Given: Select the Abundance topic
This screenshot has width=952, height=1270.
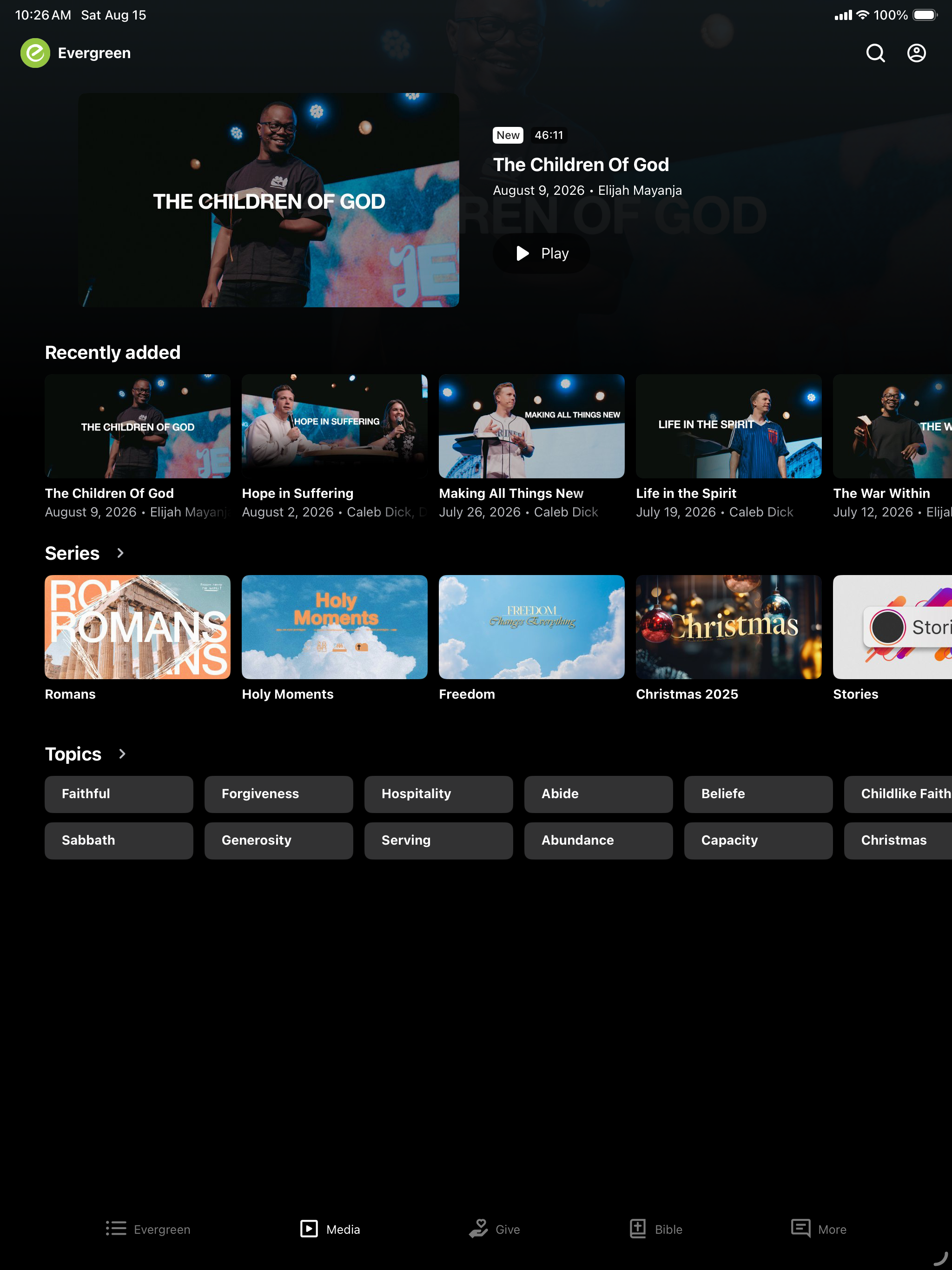Looking at the screenshot, I should (598, 840).
